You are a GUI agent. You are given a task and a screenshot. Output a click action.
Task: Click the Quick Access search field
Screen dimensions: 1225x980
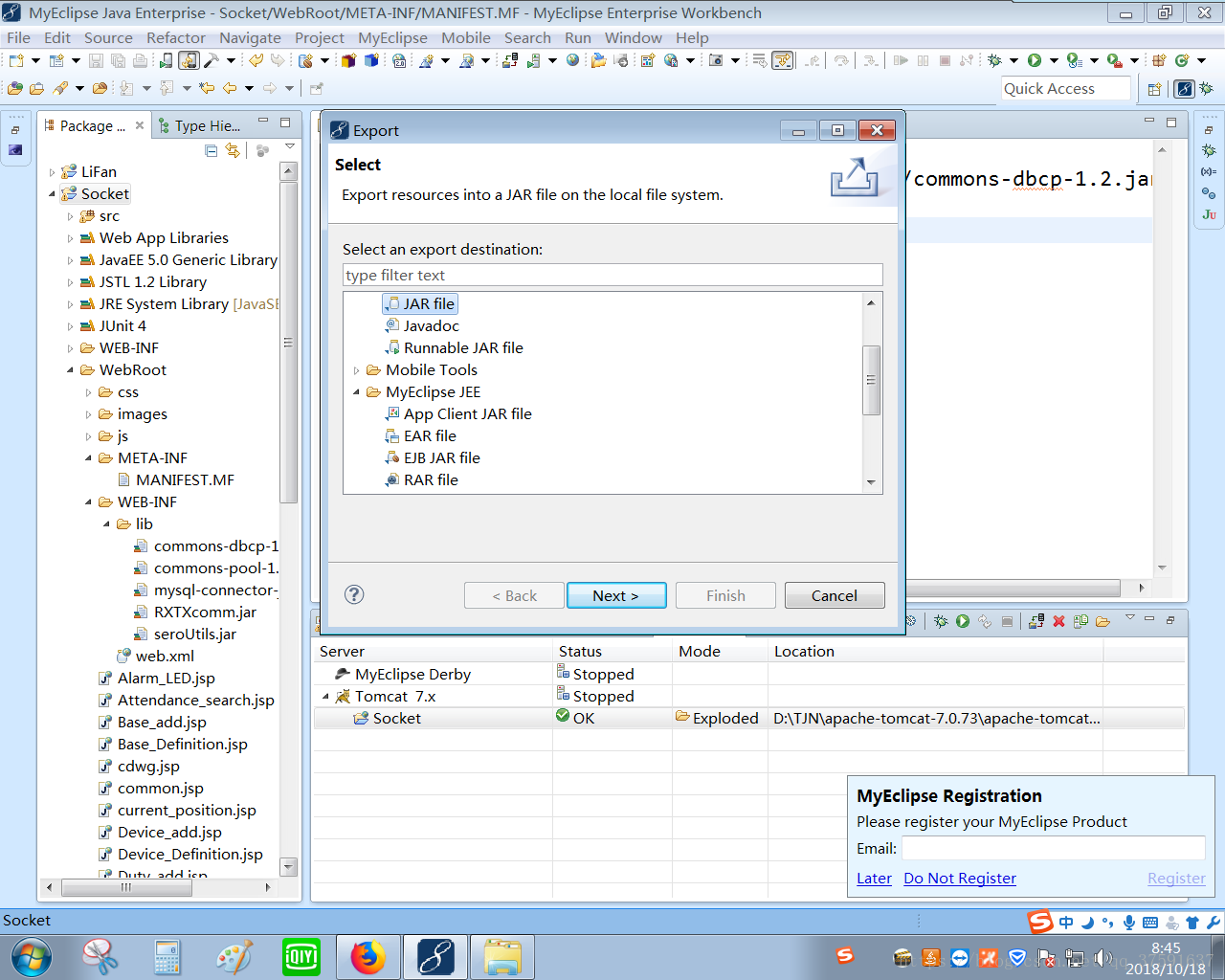pyautogui.click(x=1066, y=88)
